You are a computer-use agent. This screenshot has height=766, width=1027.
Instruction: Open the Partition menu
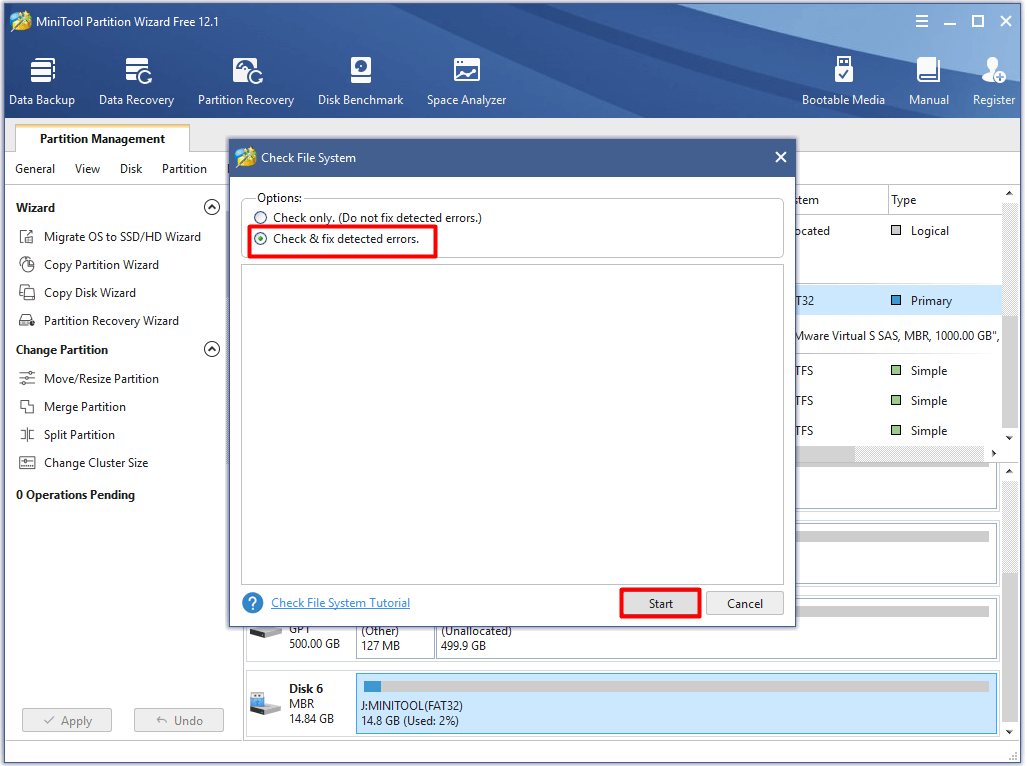(x=184, y=169)
